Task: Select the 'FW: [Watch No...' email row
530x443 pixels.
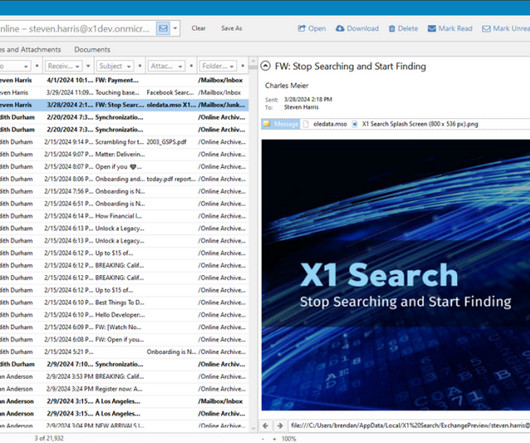Action: (x=124, y=327)
